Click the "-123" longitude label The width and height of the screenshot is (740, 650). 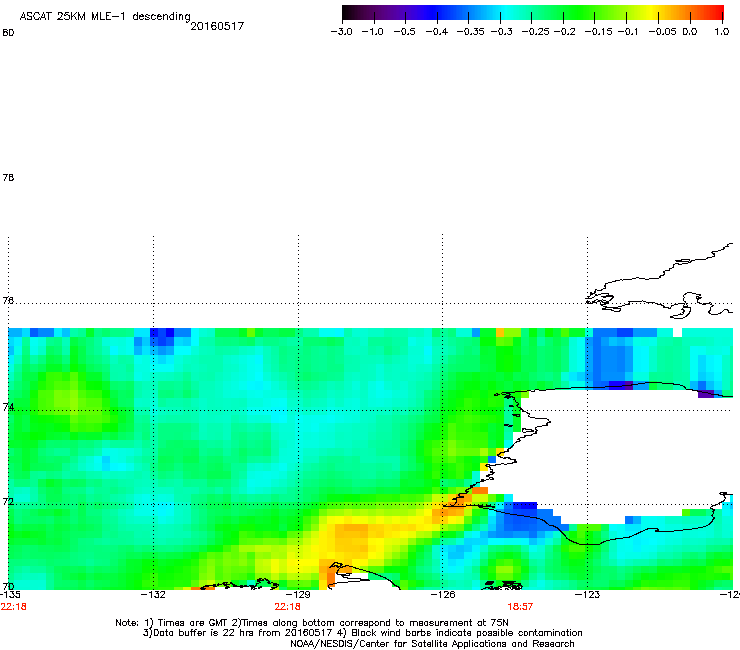coord(587,594)
